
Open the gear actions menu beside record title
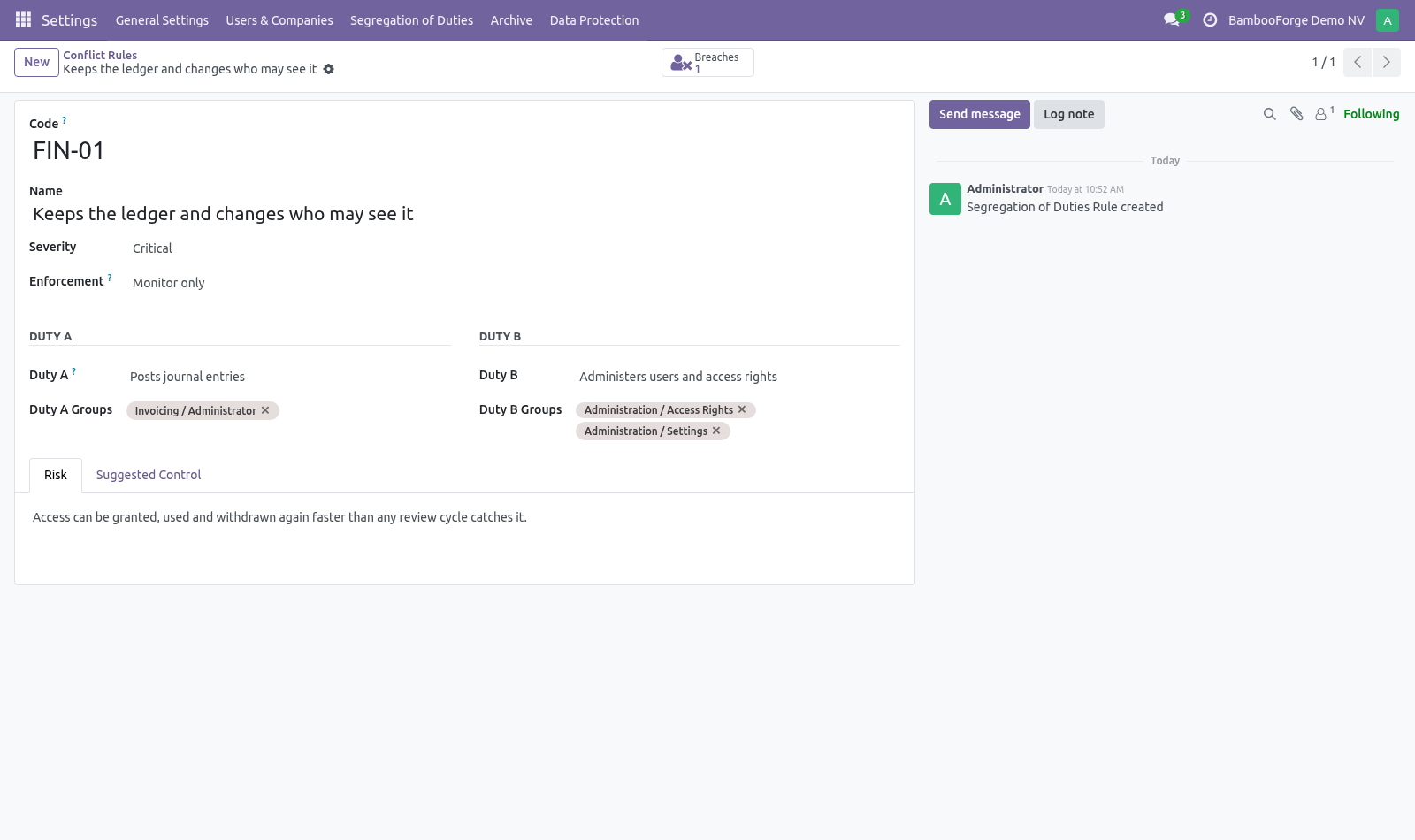point(329,69)
